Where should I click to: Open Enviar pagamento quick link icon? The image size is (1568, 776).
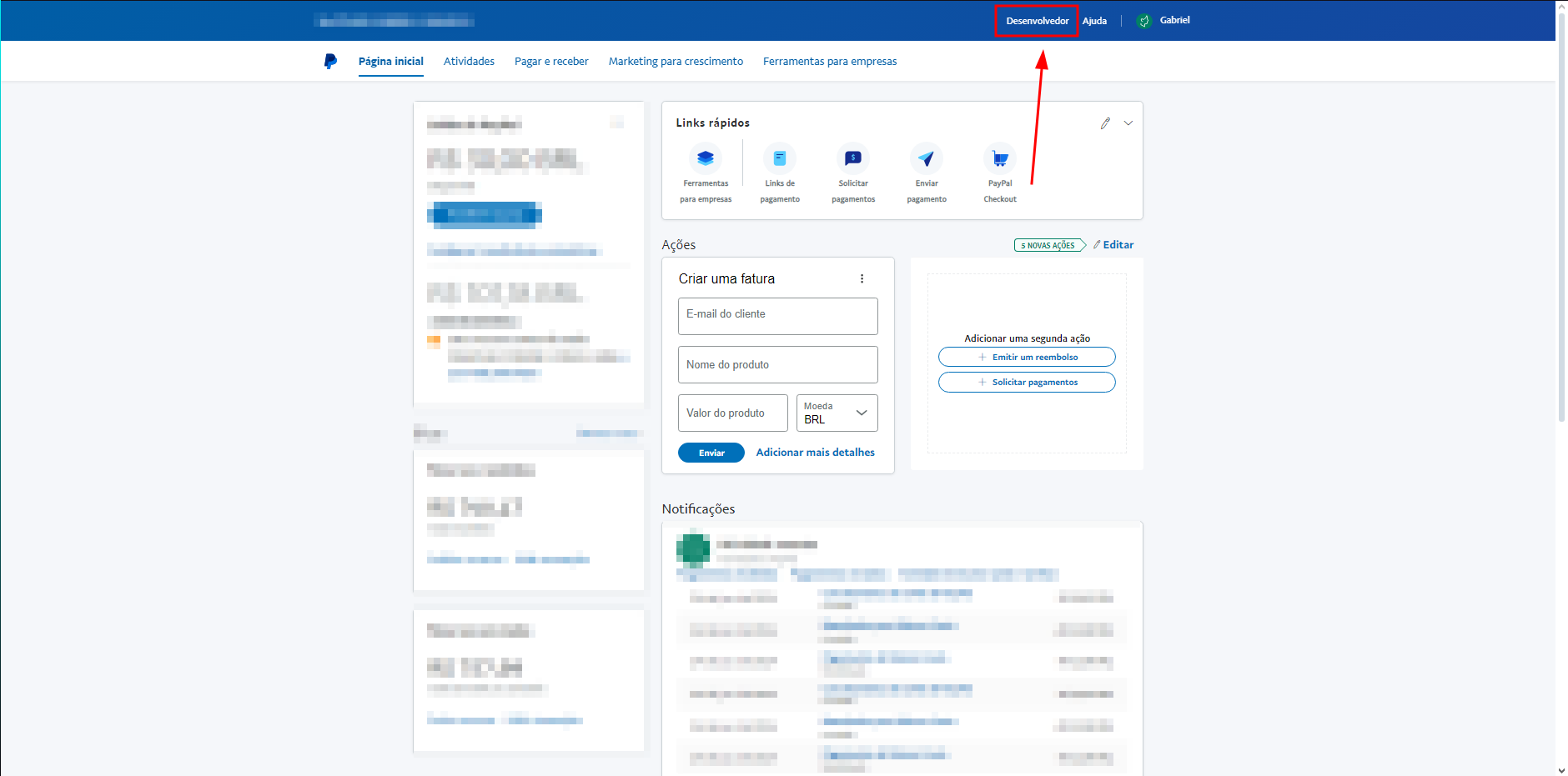click(927, 158)
